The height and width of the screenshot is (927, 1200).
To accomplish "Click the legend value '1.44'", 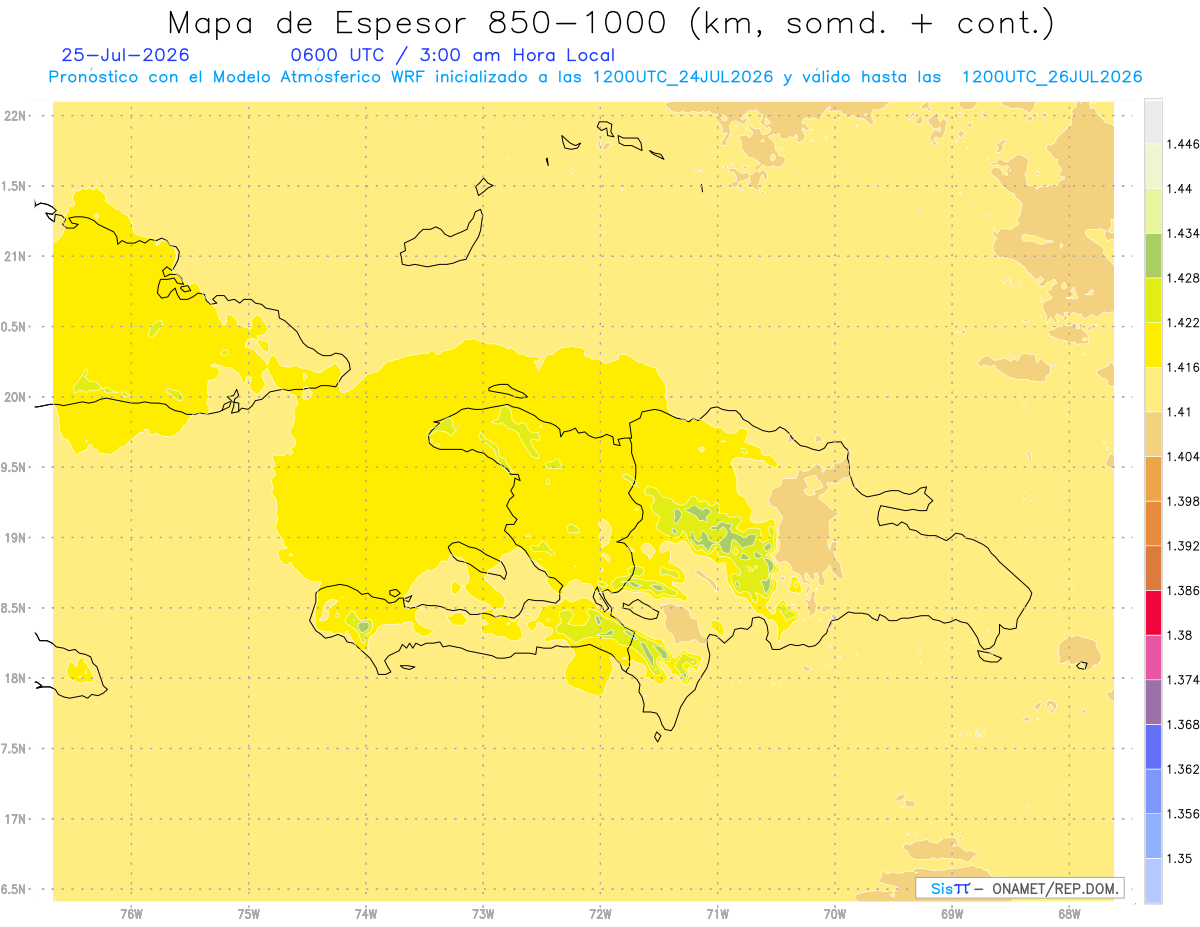I will (1179, 188).
